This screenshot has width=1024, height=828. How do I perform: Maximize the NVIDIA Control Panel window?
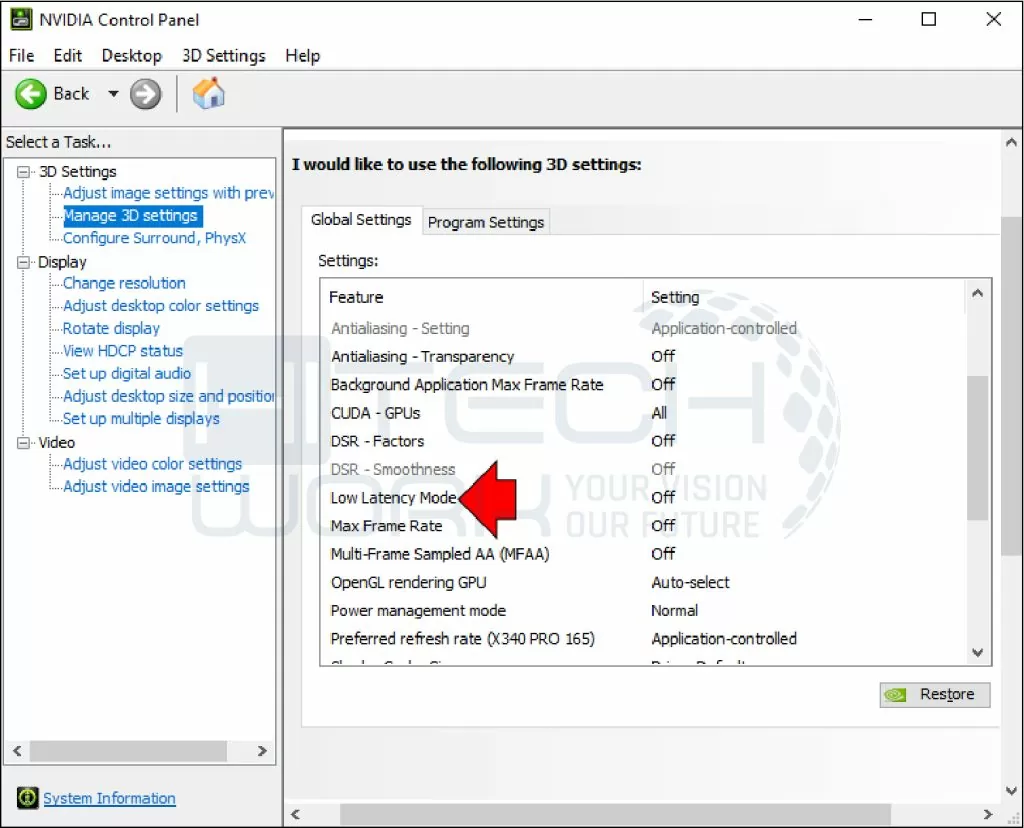tap(929, 20)
